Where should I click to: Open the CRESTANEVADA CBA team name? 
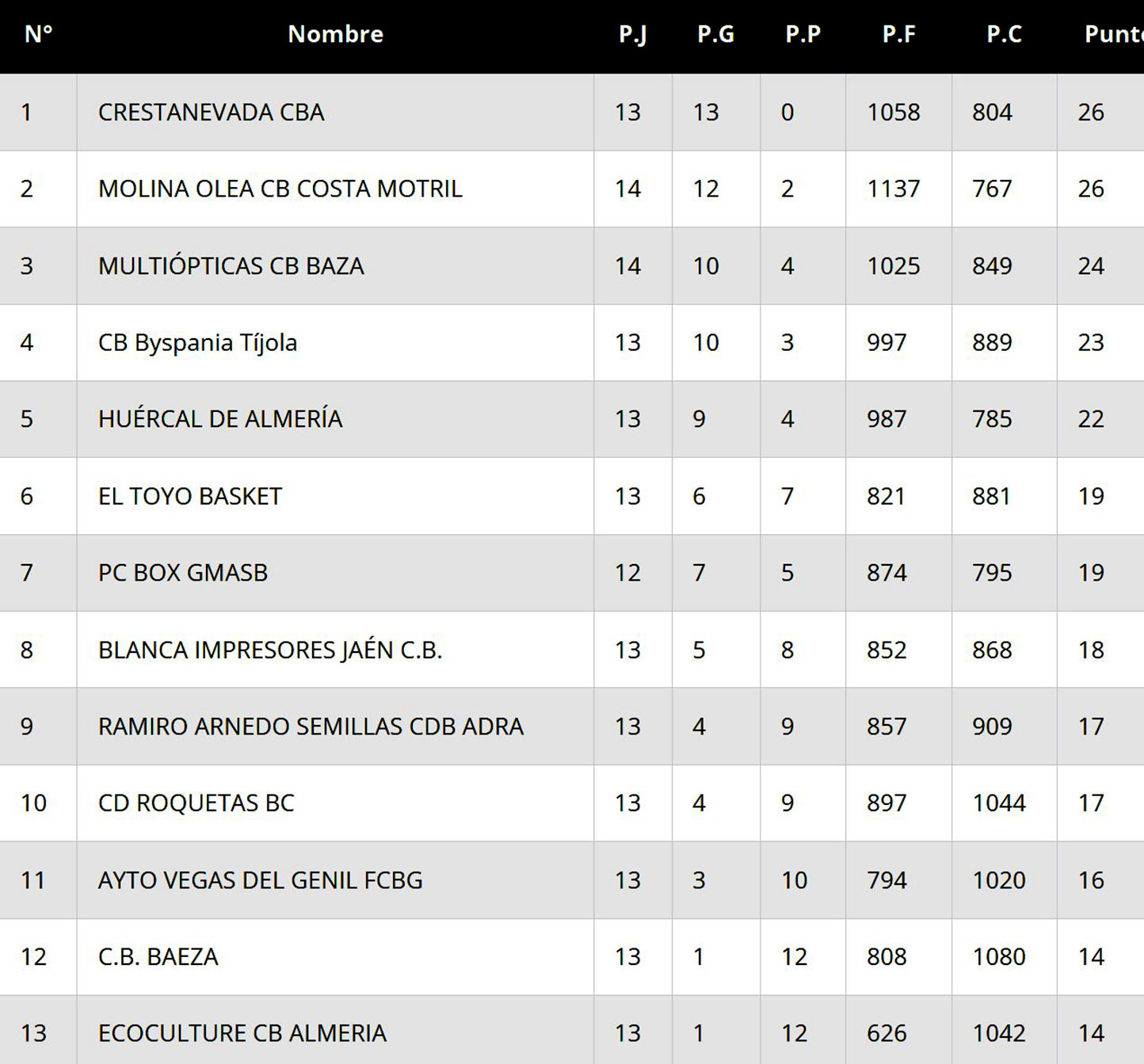coord(211,113)
